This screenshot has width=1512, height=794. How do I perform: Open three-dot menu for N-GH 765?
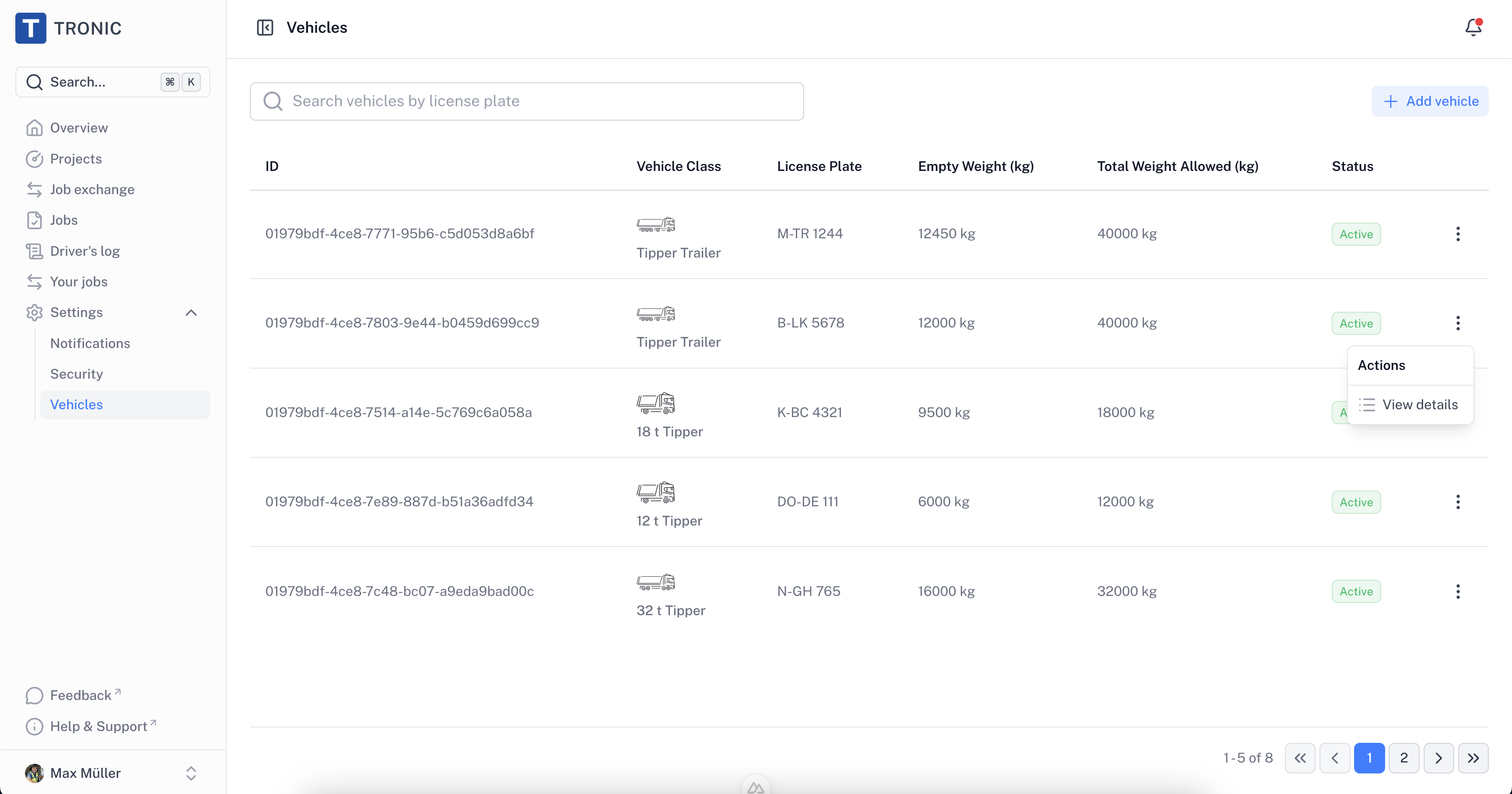pos(1457,591)
